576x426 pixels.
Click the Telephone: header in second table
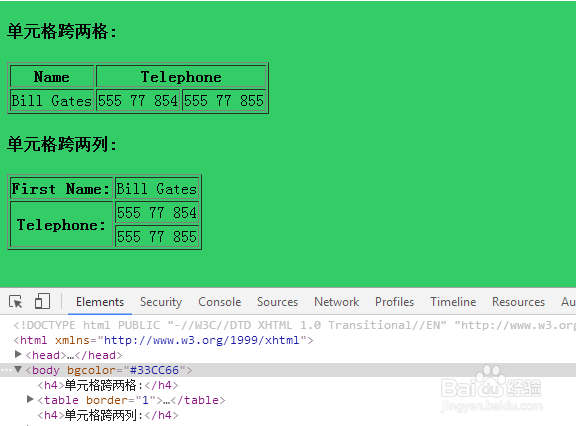tap(61, 224)
